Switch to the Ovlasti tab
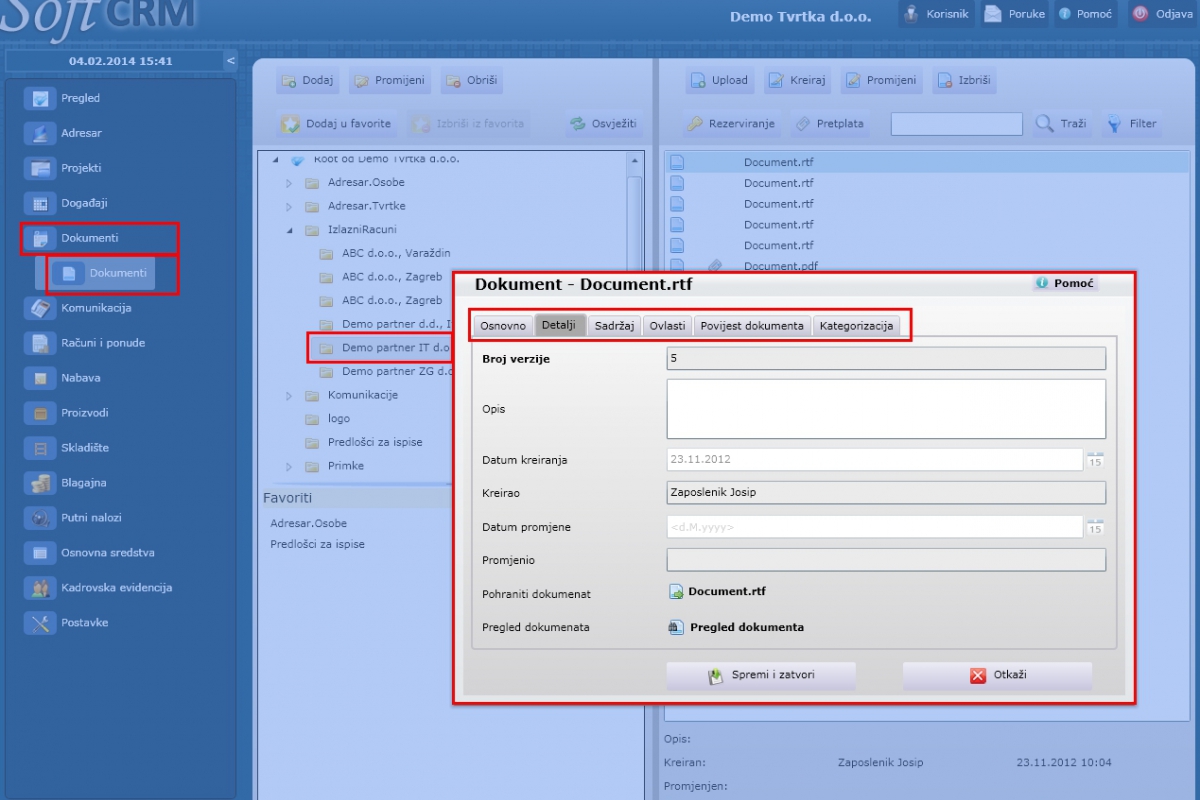 [x=667, y=326]
